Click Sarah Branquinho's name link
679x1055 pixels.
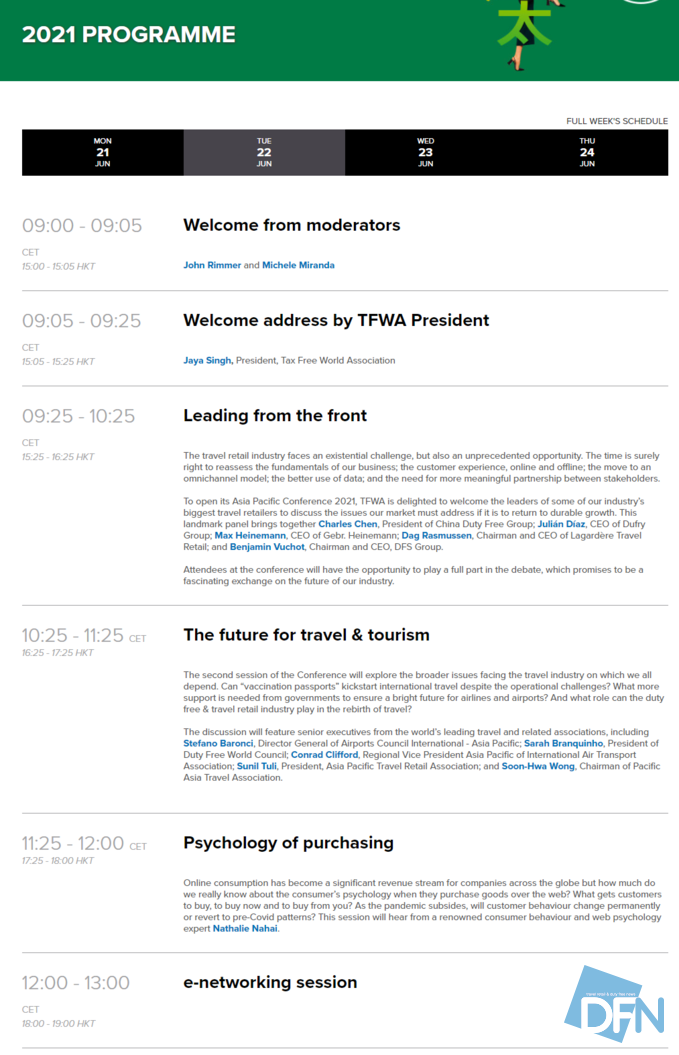click(x=563, y=743)
